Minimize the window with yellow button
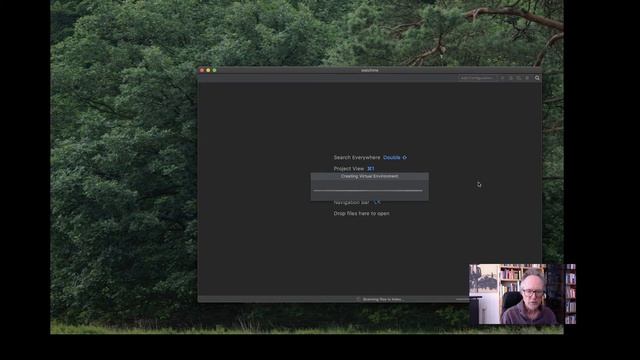This screenshot has width=640, height=360. coord(208,70)
